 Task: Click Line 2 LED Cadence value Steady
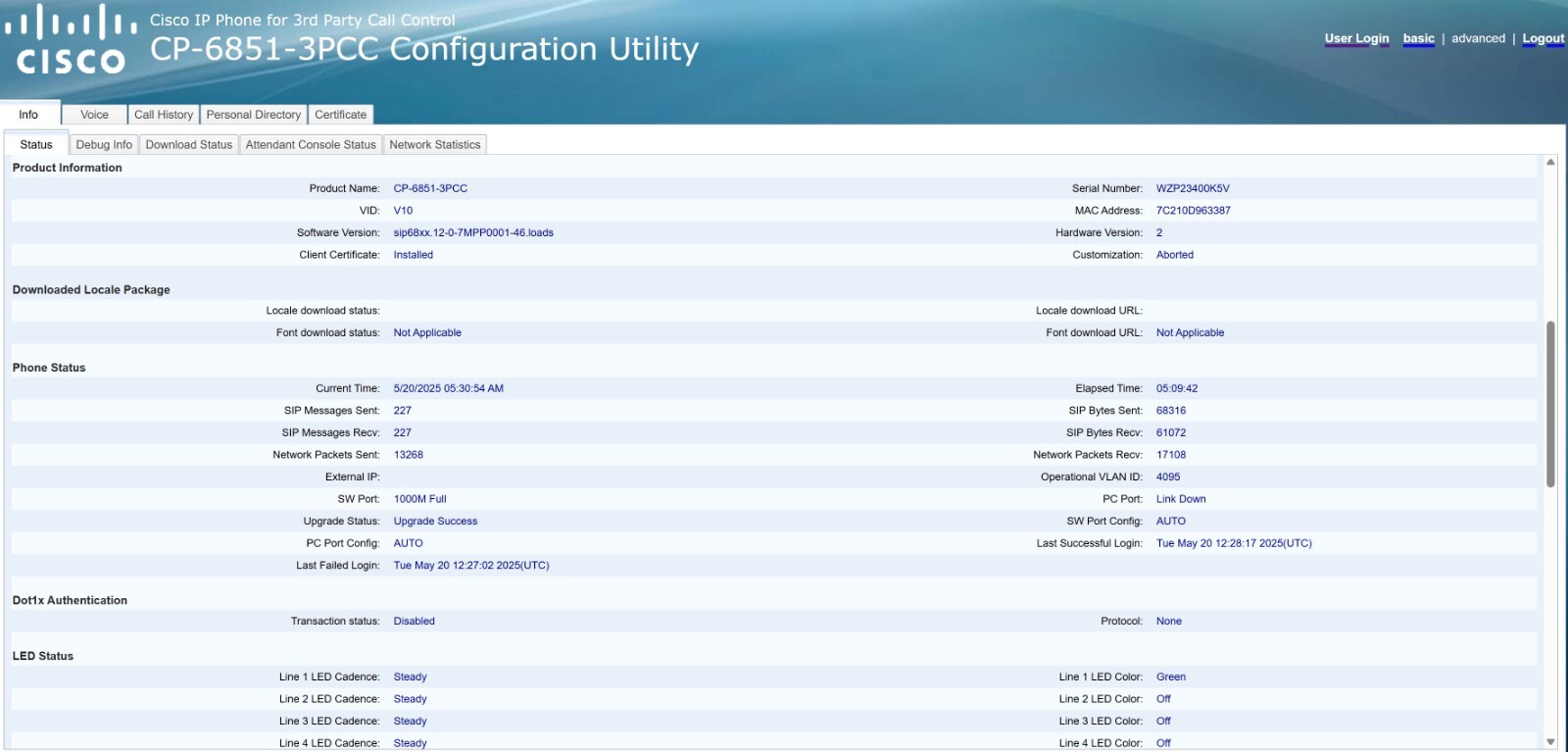coord(410,699)
